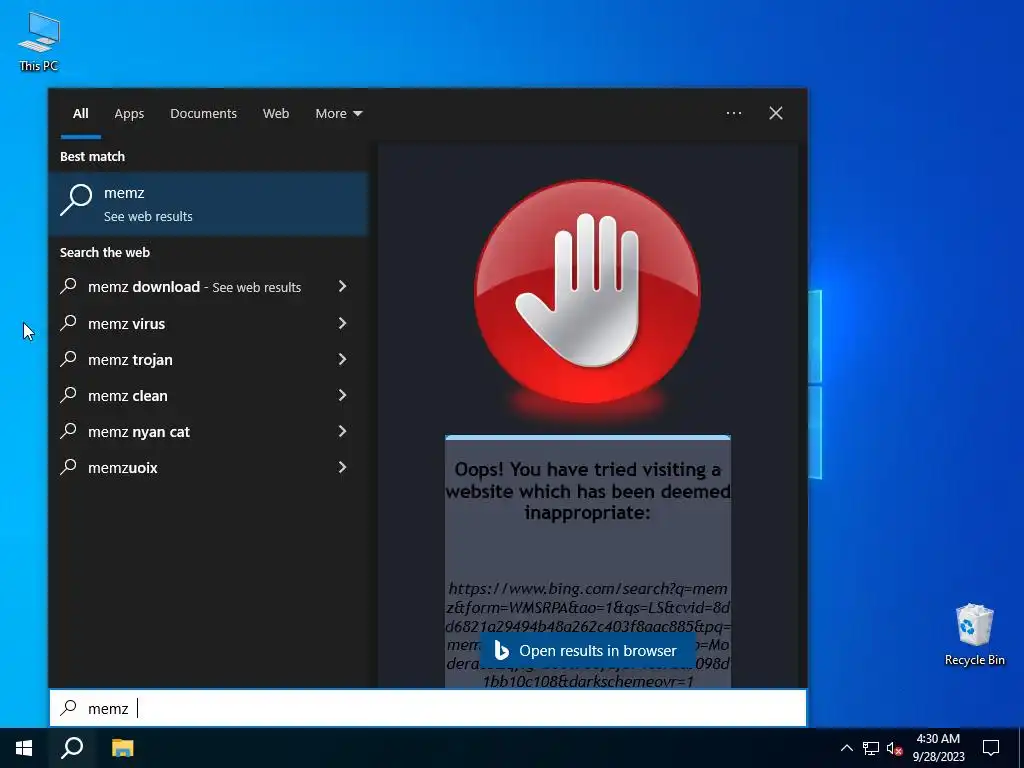Expand the chevron next to memz download
The image size is (1024, 768).
[342, 286]
